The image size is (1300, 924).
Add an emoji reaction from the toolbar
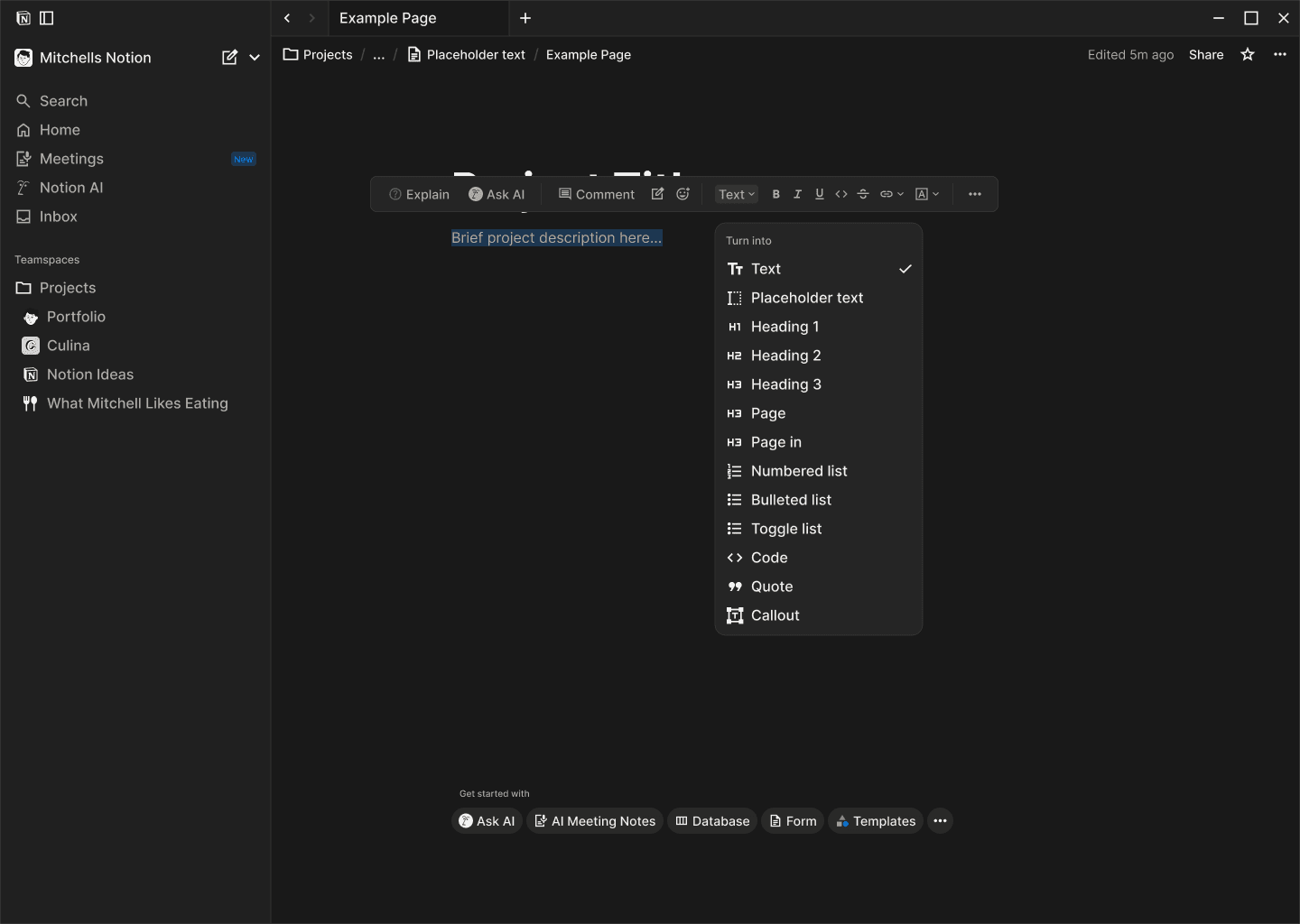pos(683,194)
